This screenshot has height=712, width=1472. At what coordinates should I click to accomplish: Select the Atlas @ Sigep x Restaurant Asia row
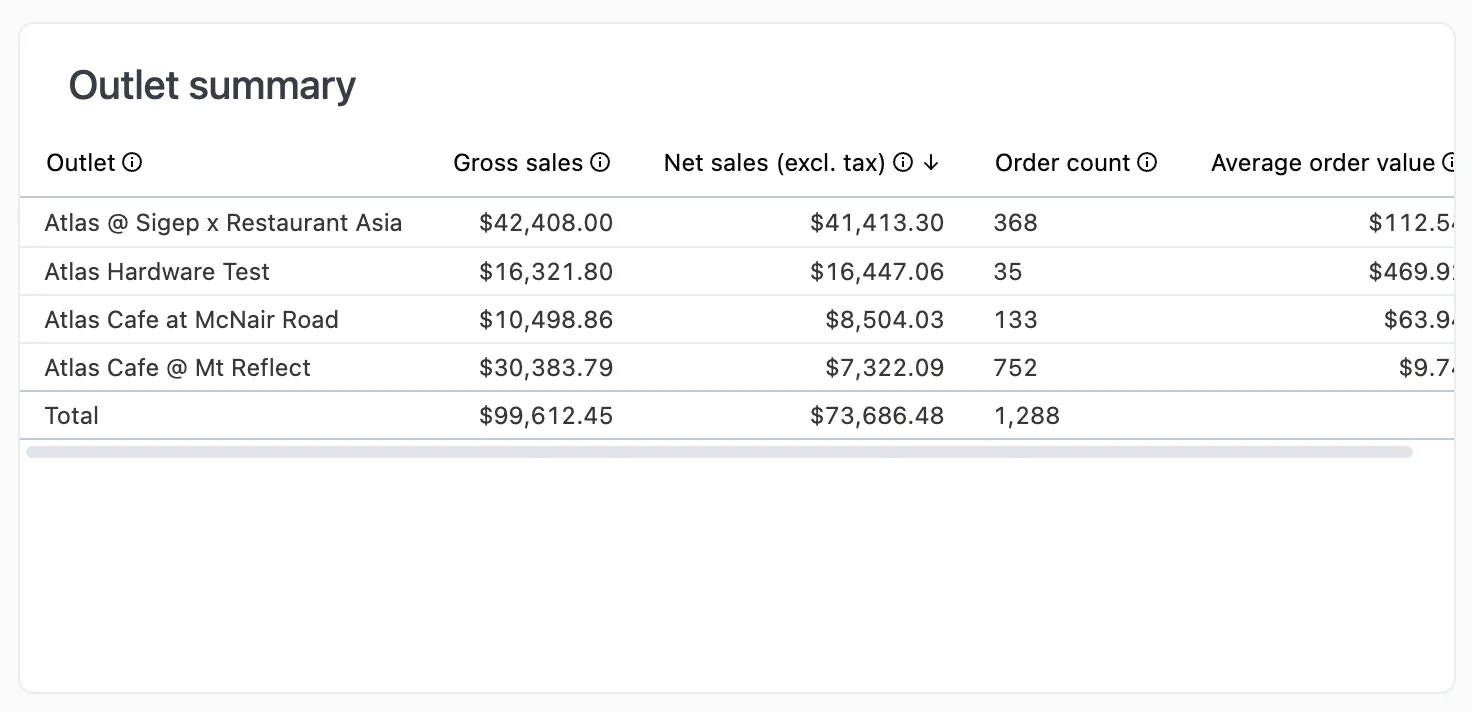pyautogui.click(x=223, y=222)
